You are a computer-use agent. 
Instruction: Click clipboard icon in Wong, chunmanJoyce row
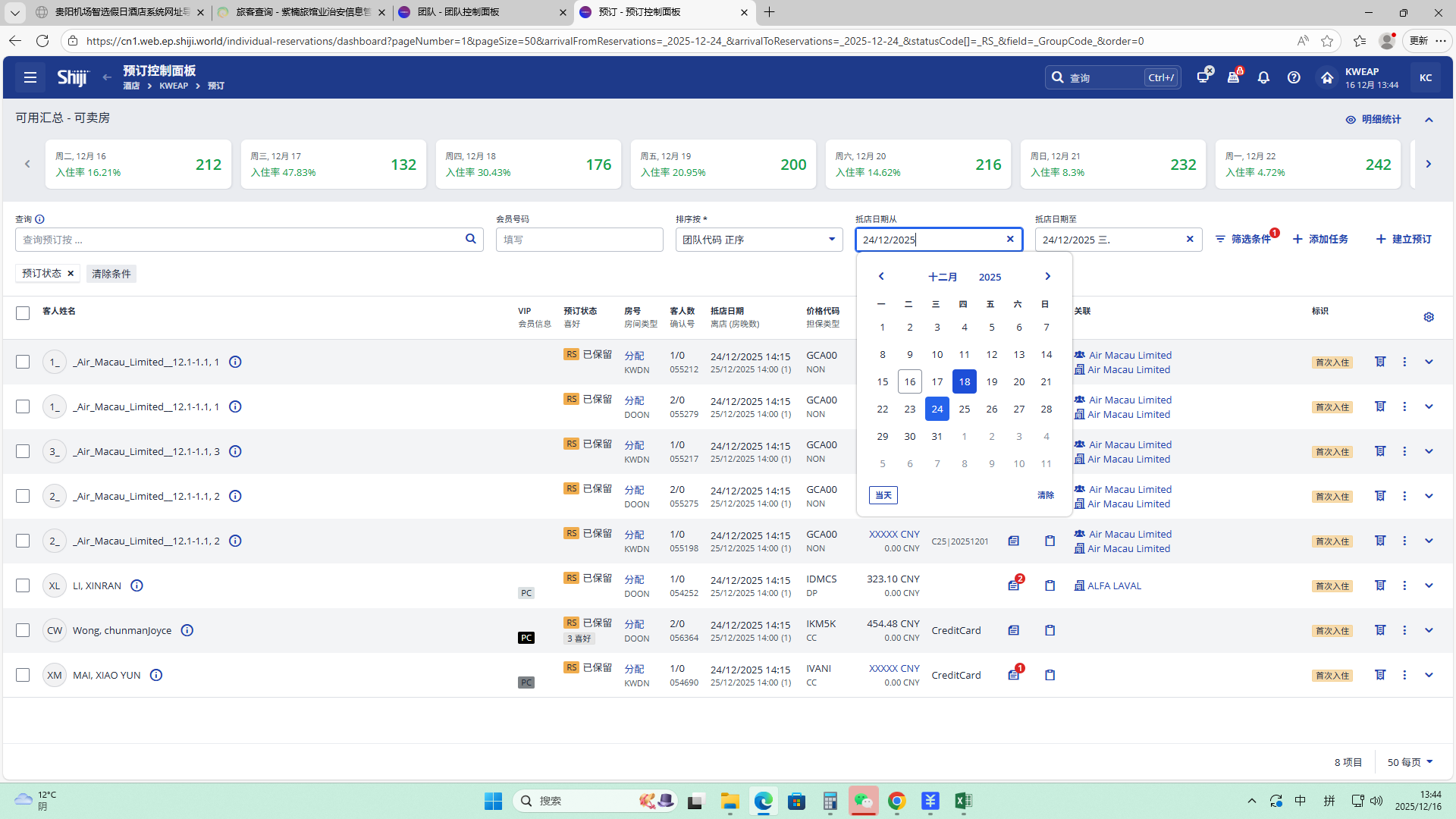coord(1050,630)
